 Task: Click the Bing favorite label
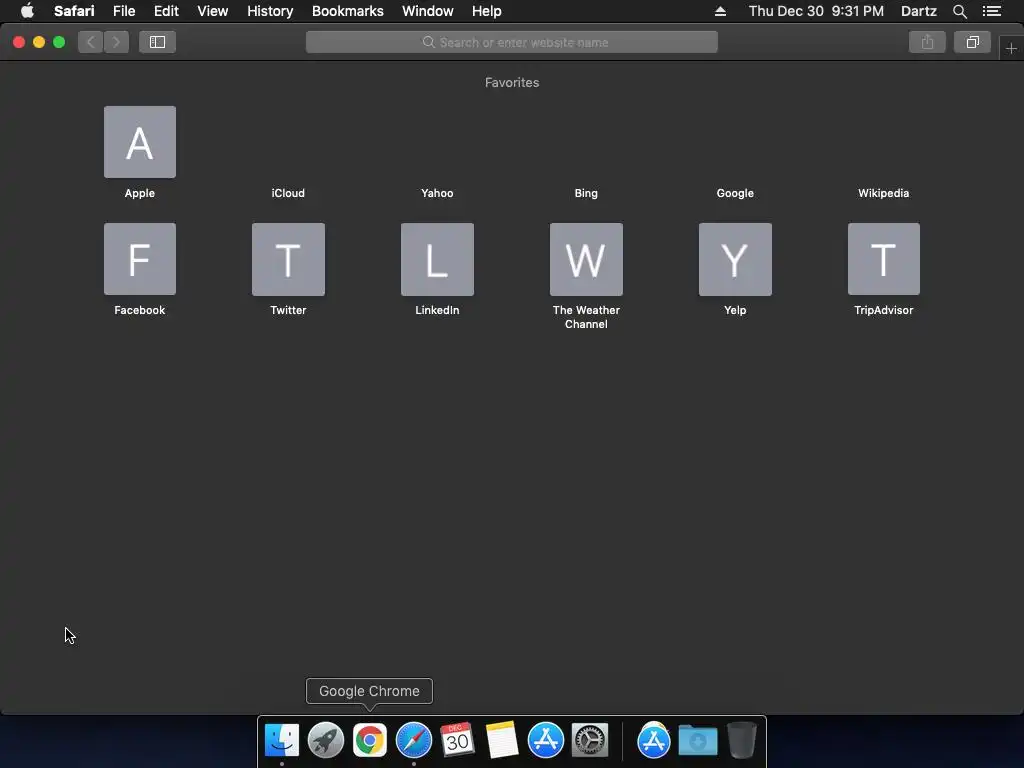pos(586,193)
